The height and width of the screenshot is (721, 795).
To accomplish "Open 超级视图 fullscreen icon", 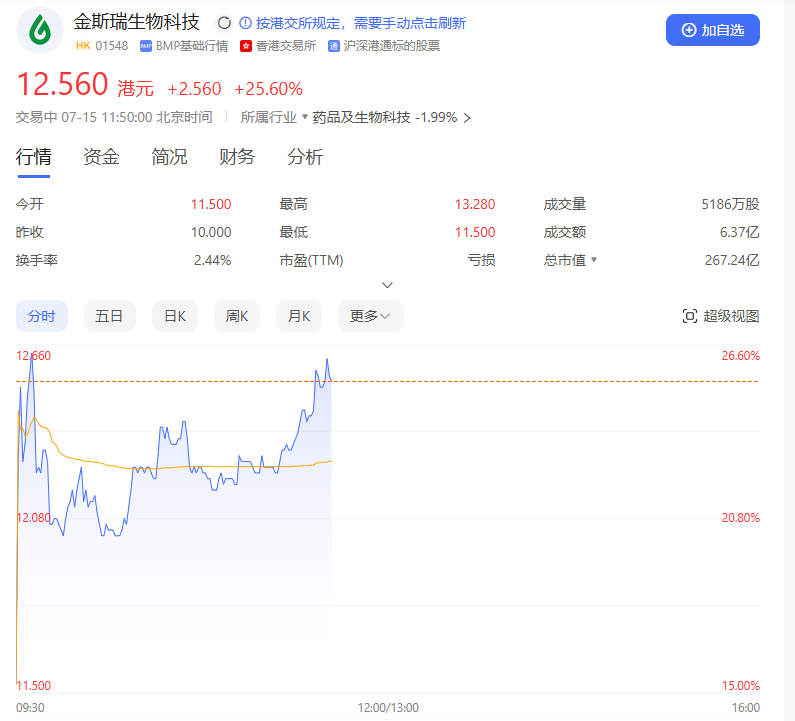I will click(x=690, y=316).
